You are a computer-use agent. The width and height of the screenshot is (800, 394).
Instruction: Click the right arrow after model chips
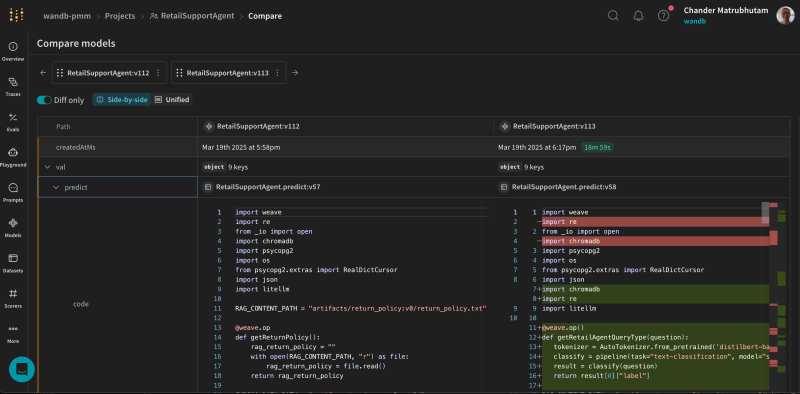point(295,72)
